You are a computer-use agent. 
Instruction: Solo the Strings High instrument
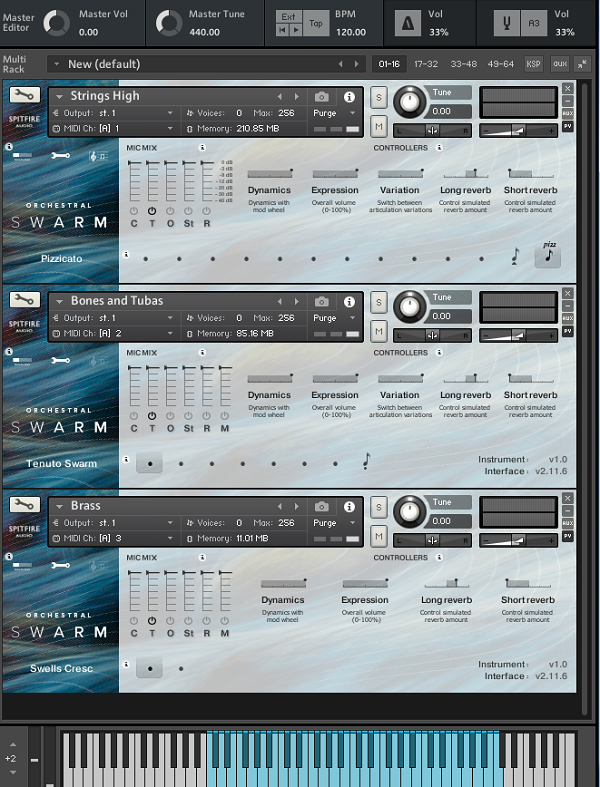click(379, 97)
